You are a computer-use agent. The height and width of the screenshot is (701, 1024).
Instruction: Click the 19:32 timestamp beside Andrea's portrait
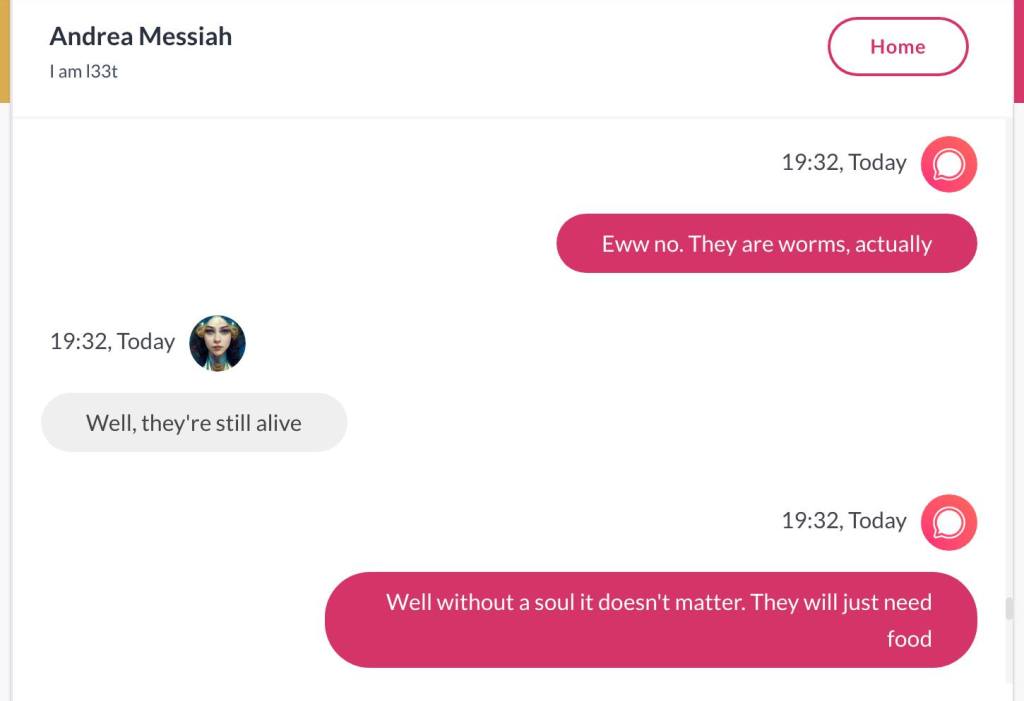tap(112, 342)
